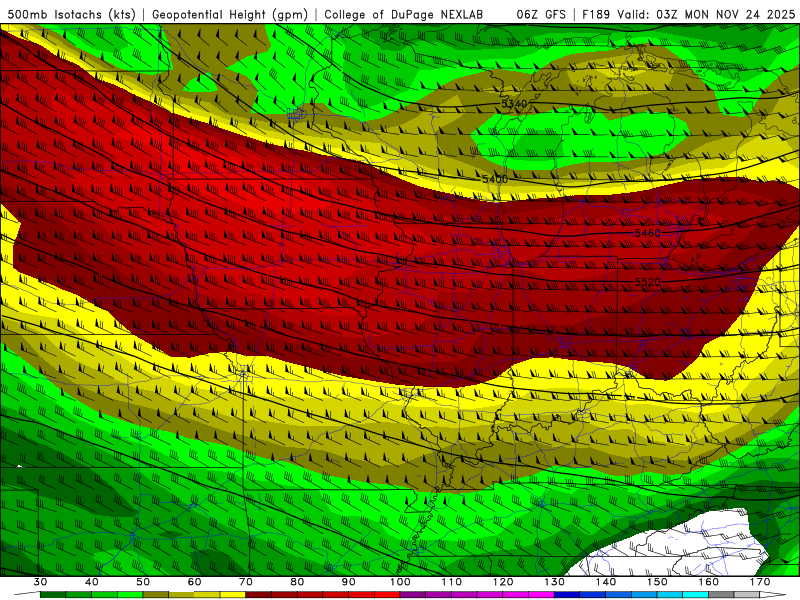Click the '500mb Isotachs (kts)' title text
This screenshot has width=800, height=600.
[x=71, y=14]
